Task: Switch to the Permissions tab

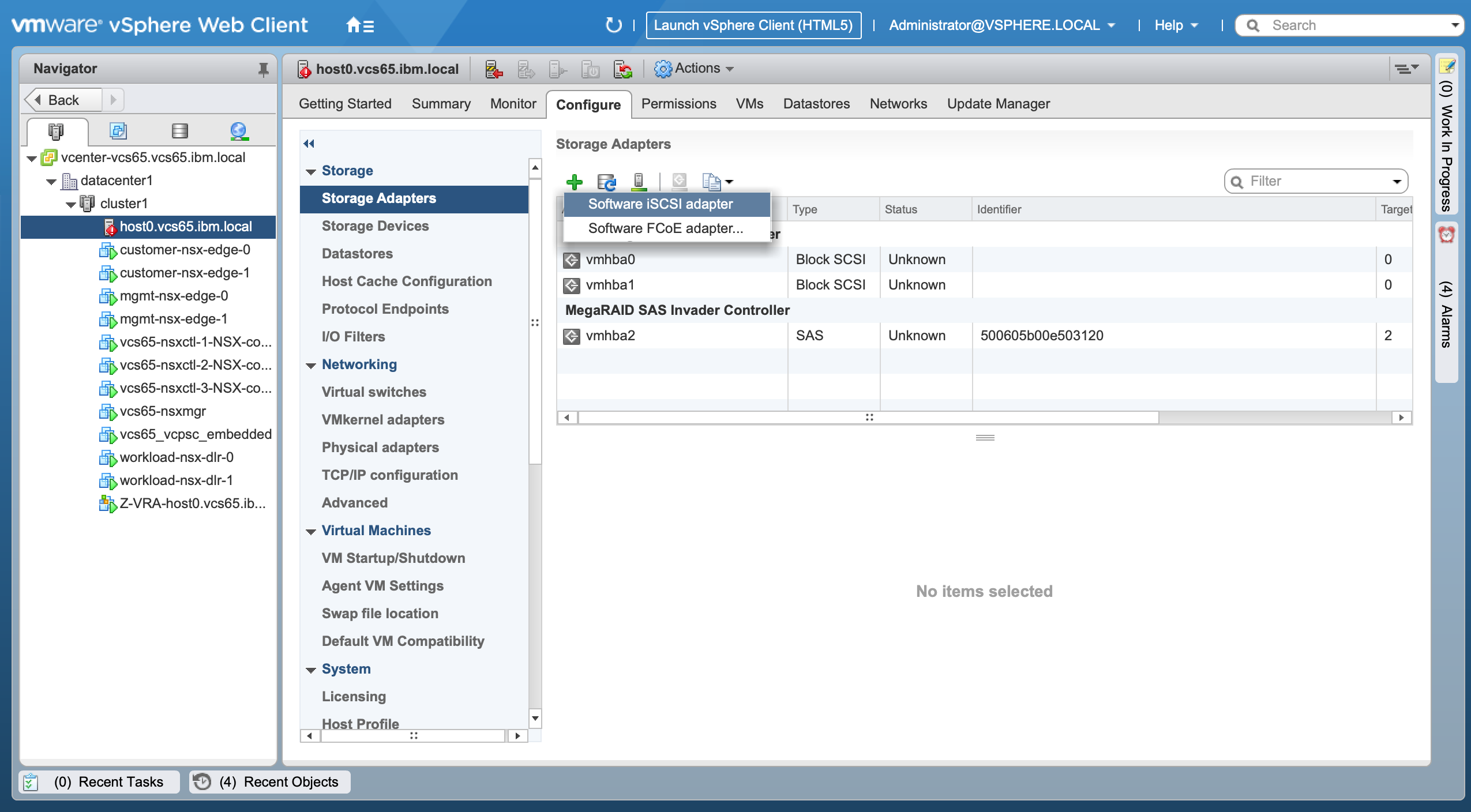Action: pos(678,104)
